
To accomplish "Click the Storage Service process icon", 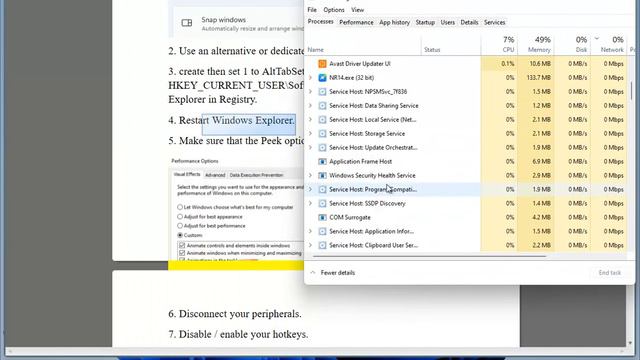I will pyautogui.click(x=322, y=133).
